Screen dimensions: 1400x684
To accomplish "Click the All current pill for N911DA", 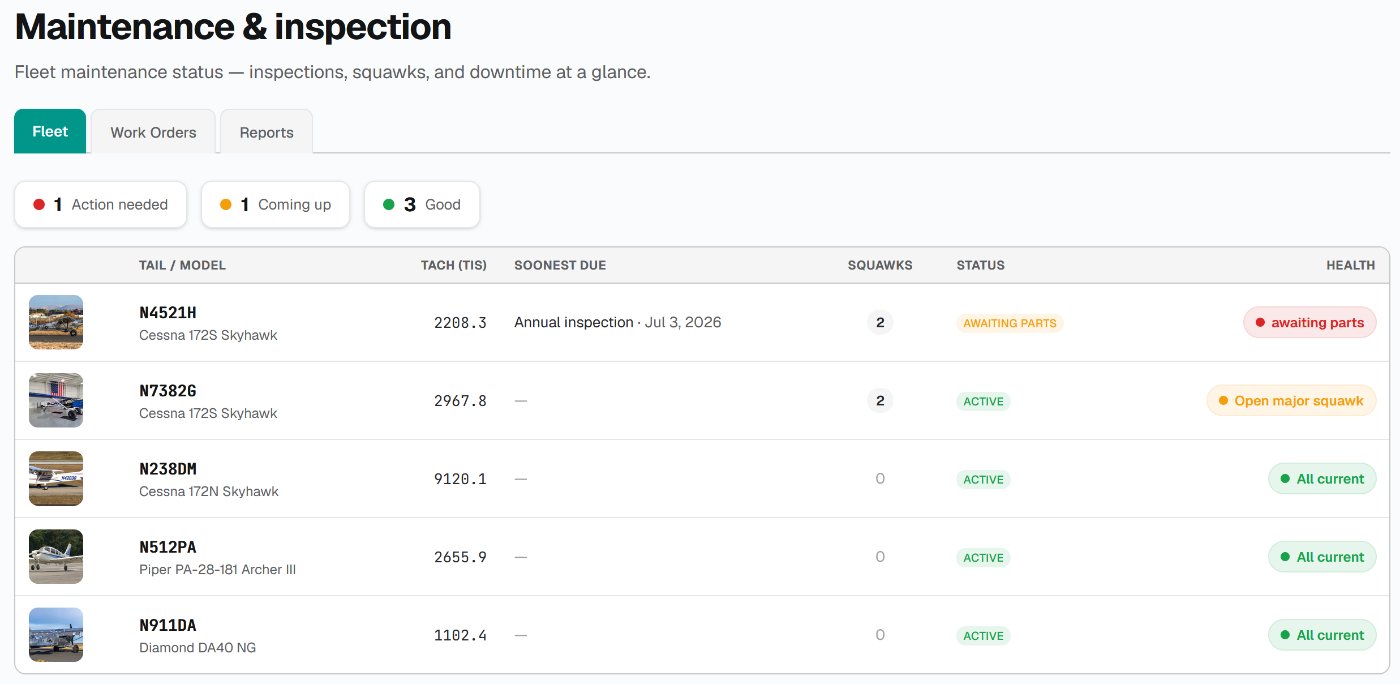I will coord(1322,634).
